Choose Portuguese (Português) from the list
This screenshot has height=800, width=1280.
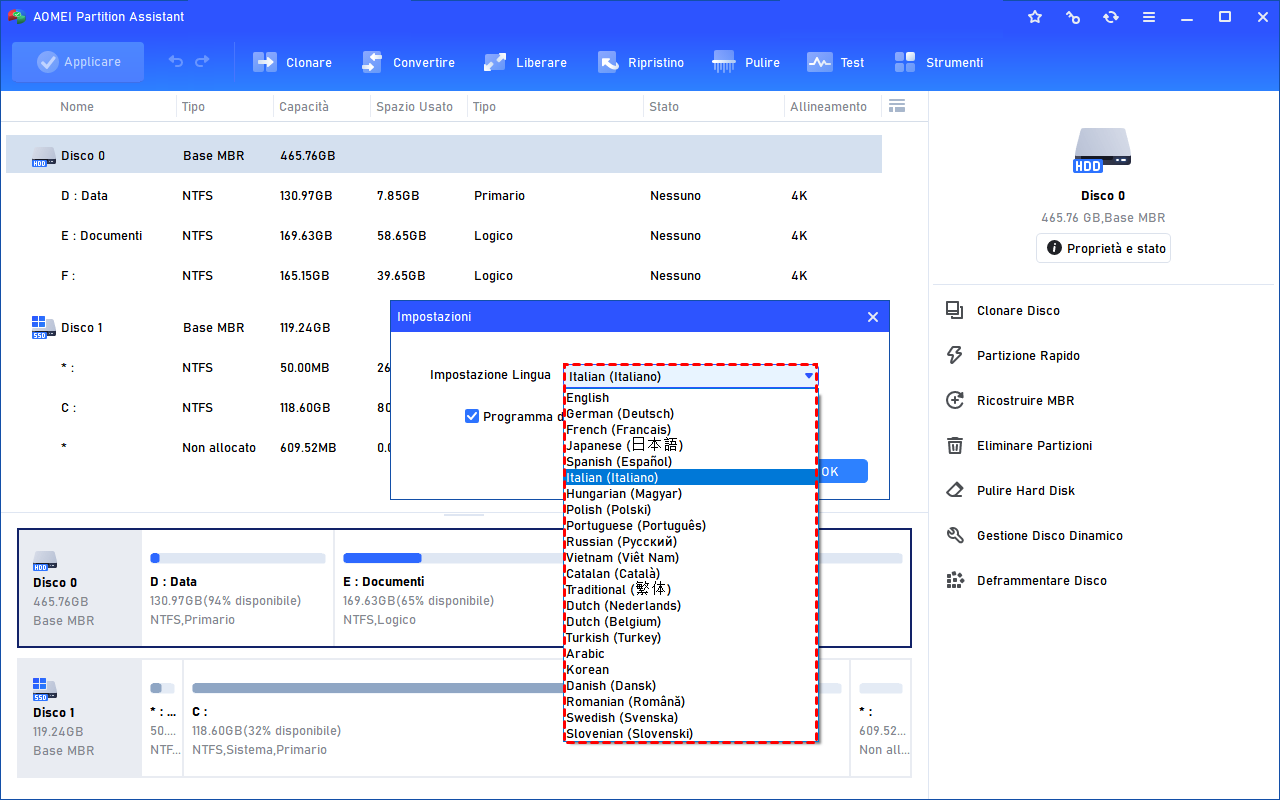tap(691, 526)
